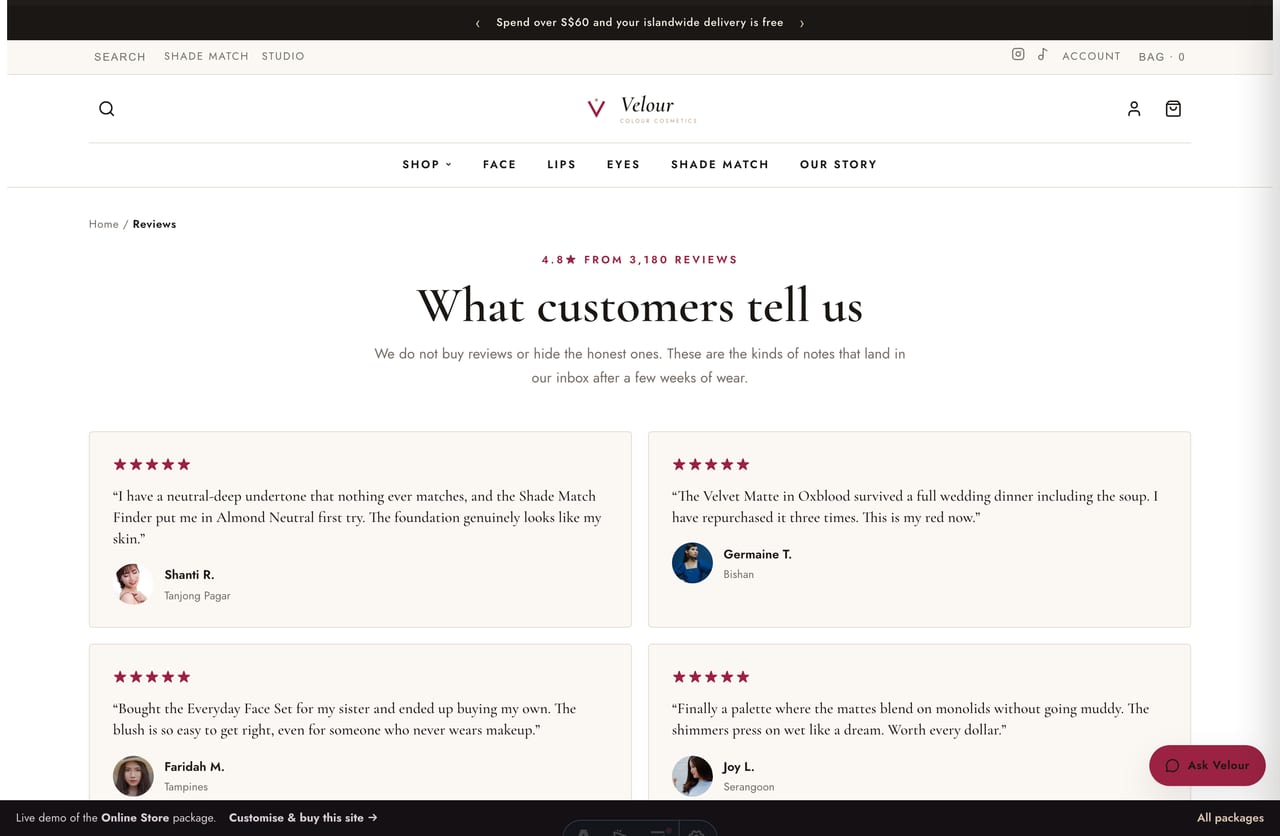Click the star rating on Joy L.'s review

click(x=711, y=677)
